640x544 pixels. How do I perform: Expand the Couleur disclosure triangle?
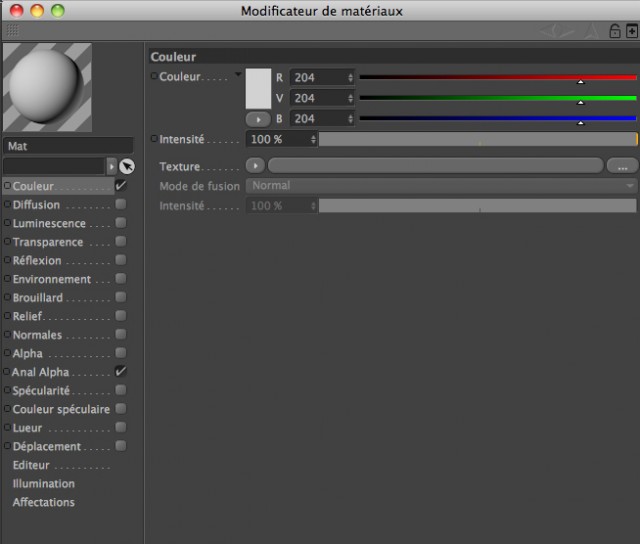click(x=238, y=74)
